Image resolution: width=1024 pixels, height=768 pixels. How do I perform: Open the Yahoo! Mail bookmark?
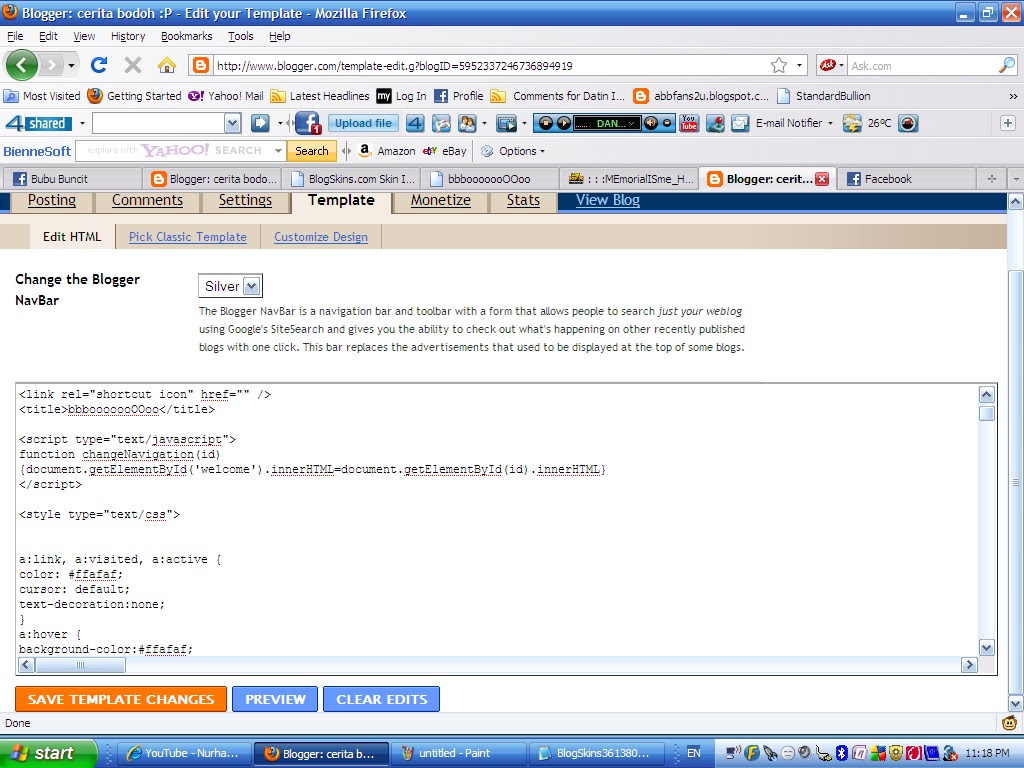pos(225,96)
